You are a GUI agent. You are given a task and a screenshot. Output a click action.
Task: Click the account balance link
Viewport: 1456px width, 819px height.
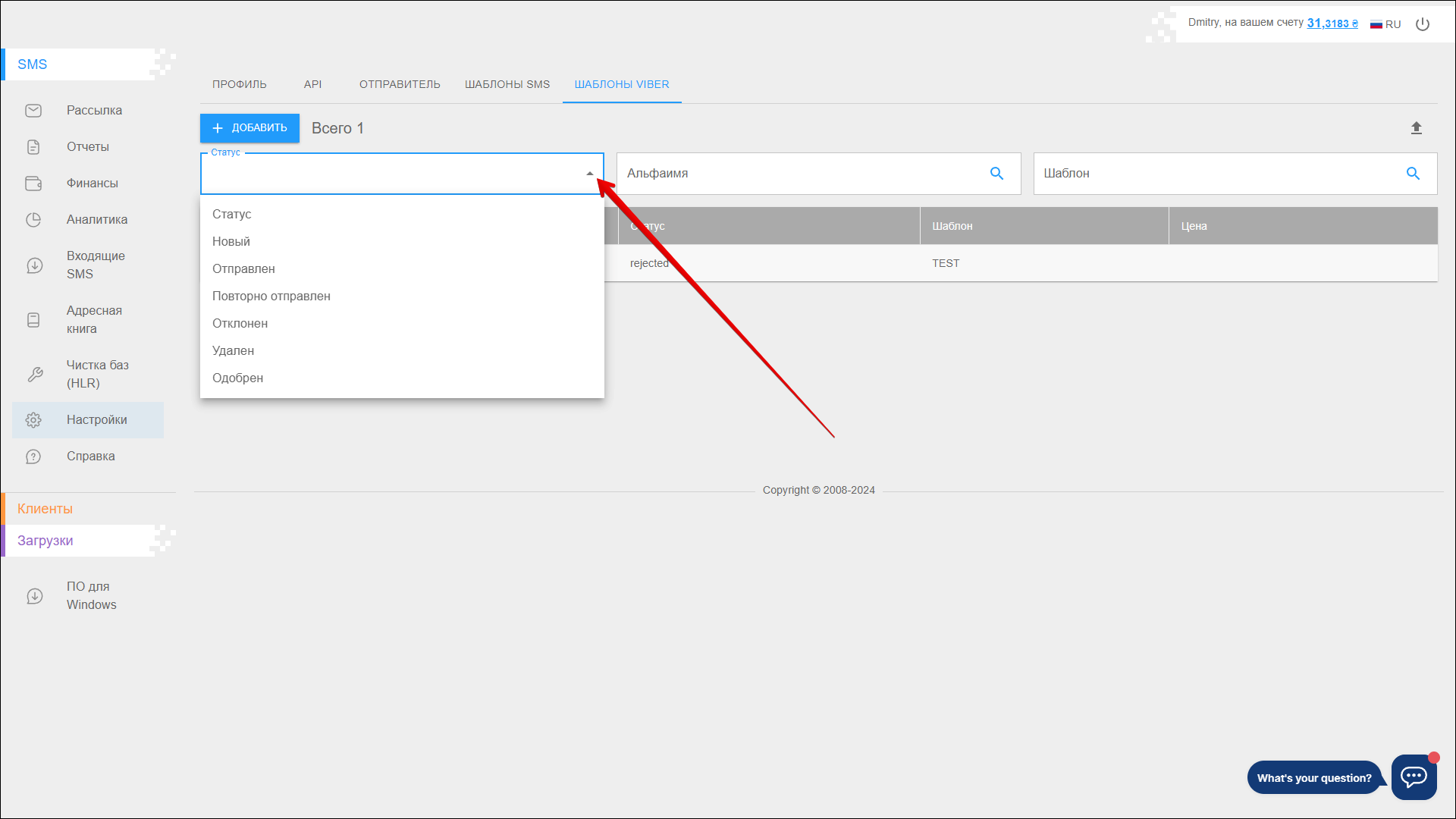[1332, 24]
